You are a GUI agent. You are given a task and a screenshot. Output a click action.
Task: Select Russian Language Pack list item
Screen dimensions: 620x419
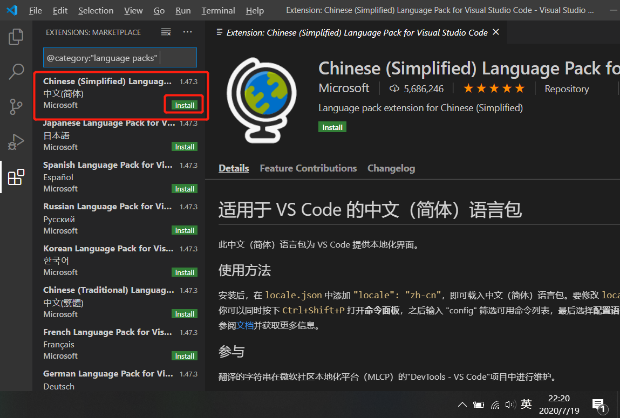[x=120, y=219]
